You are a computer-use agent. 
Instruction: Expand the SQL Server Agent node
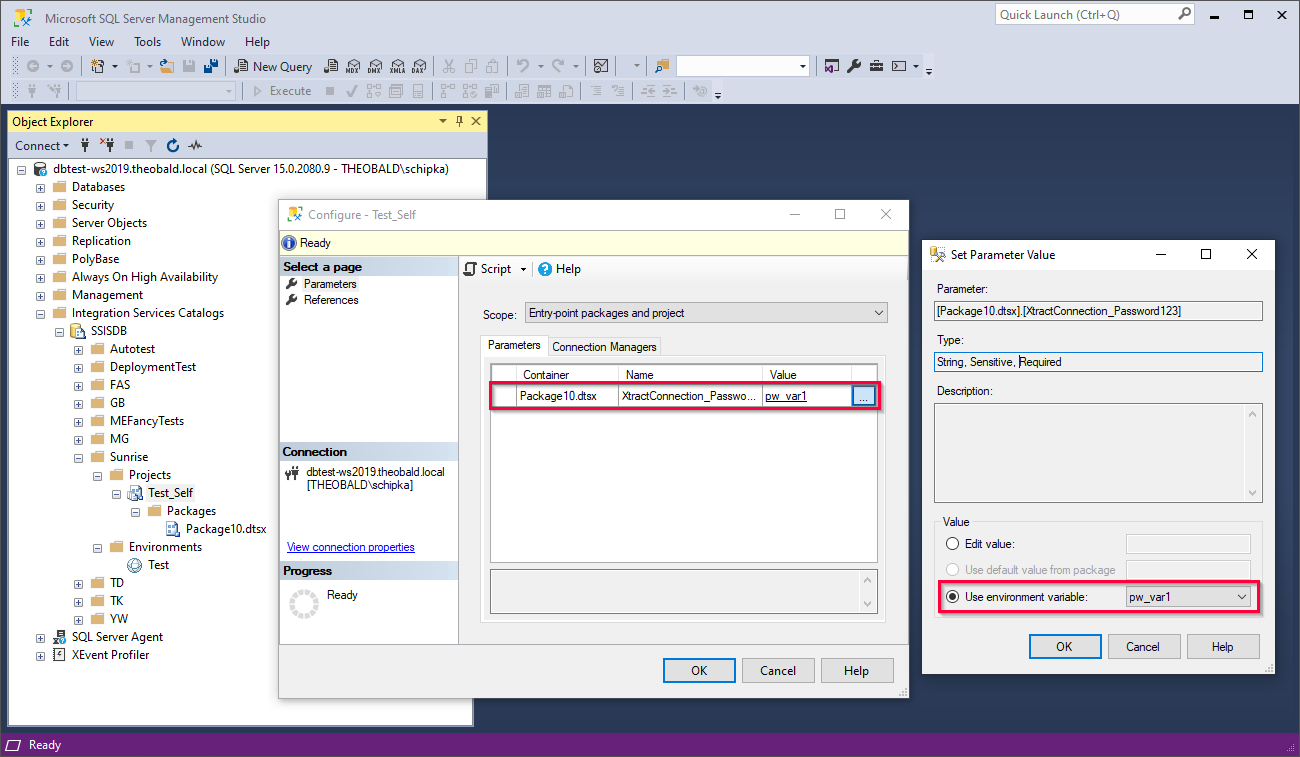[x=41, y=637]
